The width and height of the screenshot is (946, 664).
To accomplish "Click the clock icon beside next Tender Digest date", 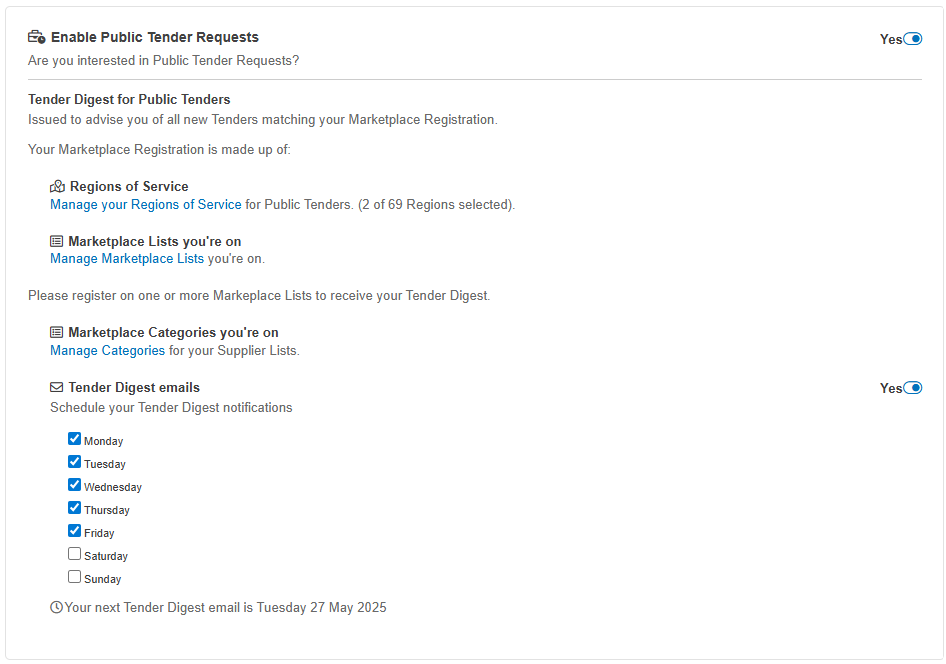I will pos(56,607).
